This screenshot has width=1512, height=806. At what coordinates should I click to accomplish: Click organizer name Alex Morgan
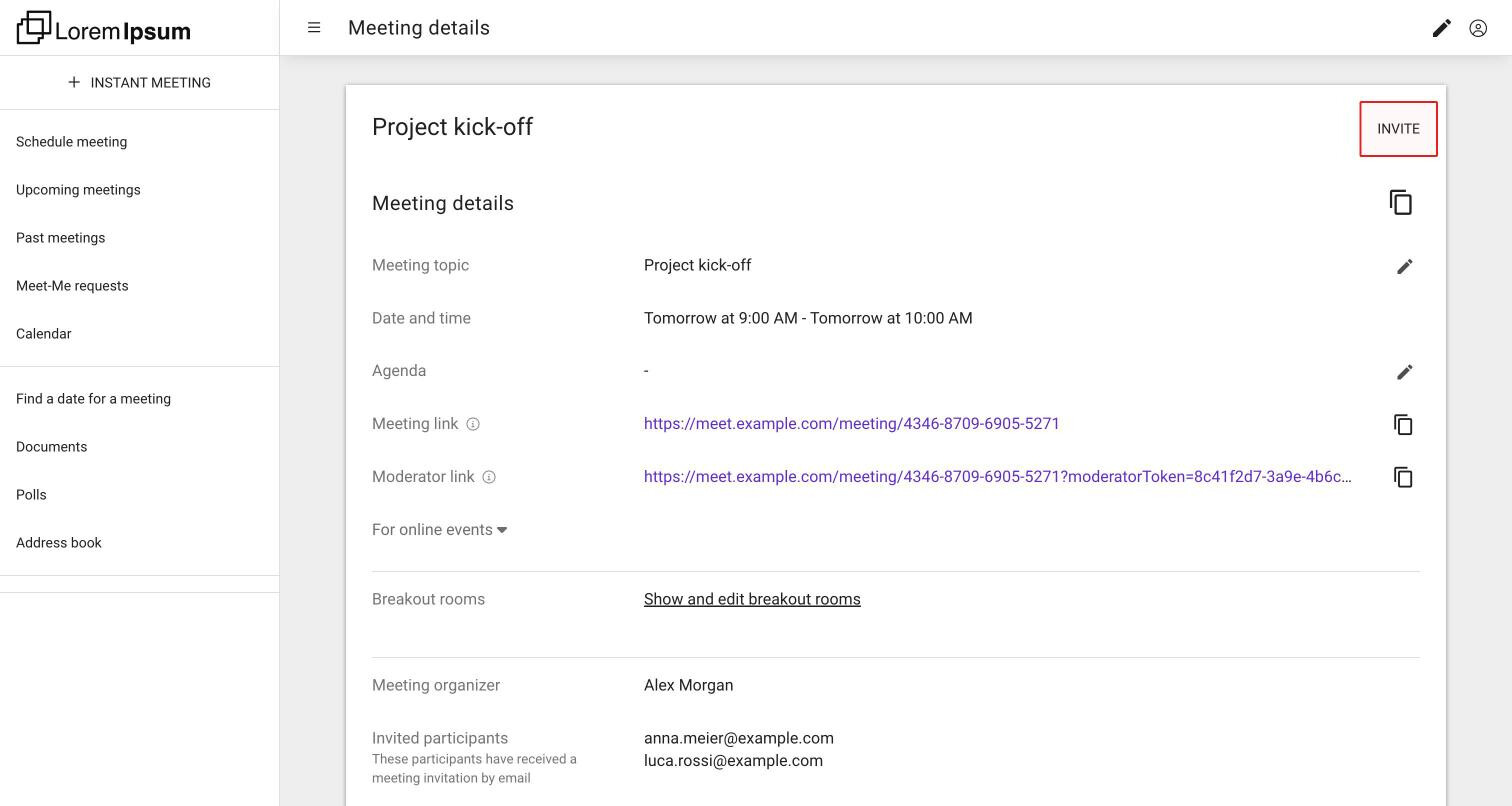point(688,685)
